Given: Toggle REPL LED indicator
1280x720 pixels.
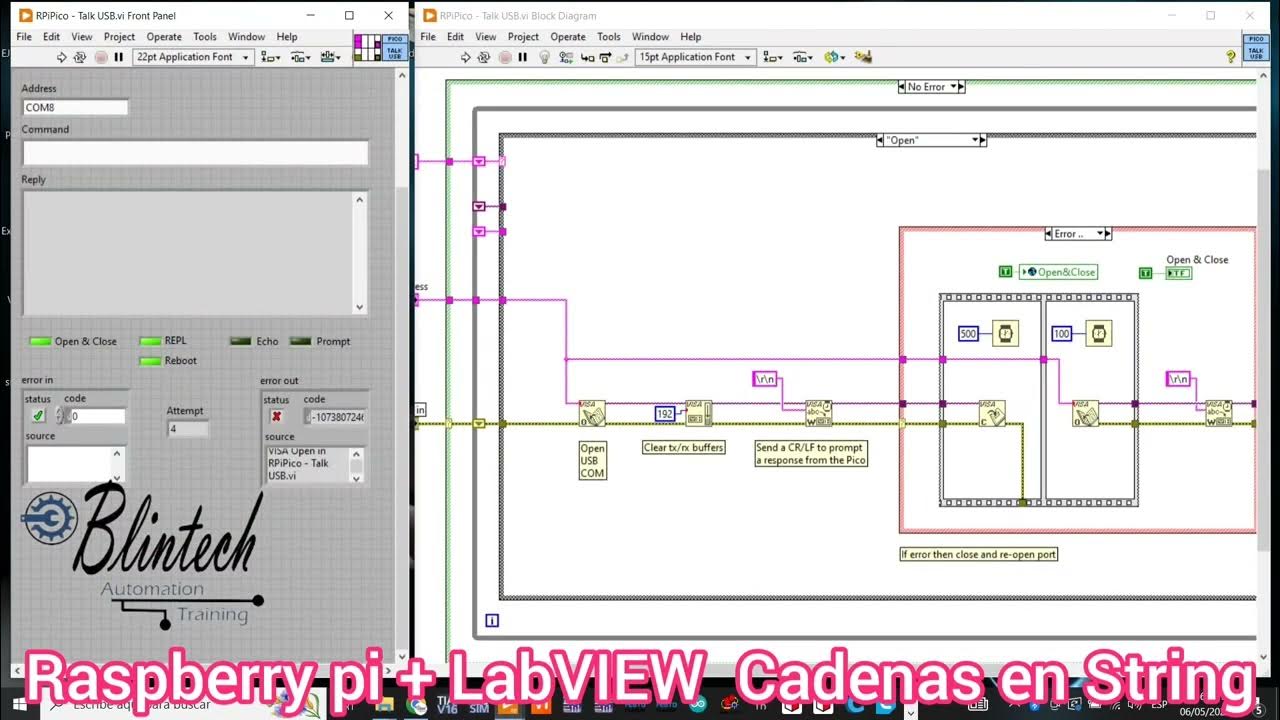Looking at the screenshot, I should [x=150, y=341].
